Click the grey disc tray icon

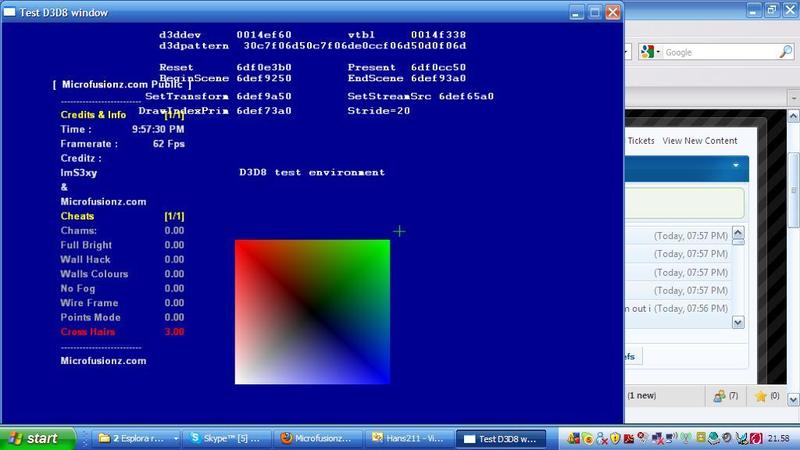click(727, 438)
